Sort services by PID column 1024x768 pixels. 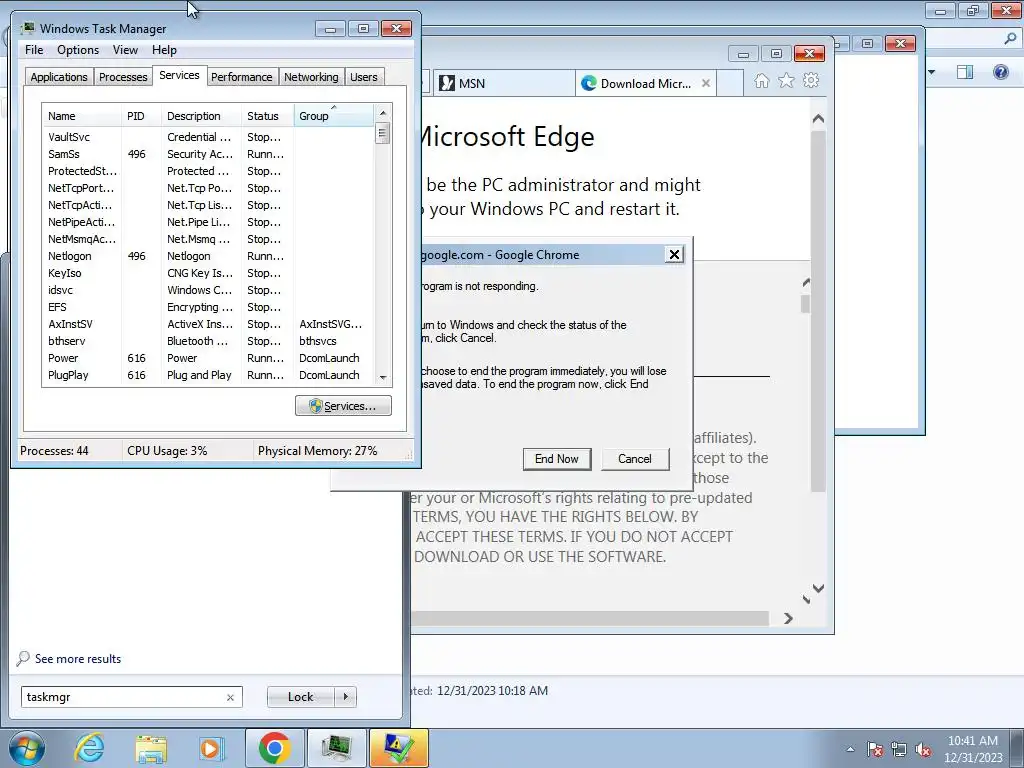point(141,116)
